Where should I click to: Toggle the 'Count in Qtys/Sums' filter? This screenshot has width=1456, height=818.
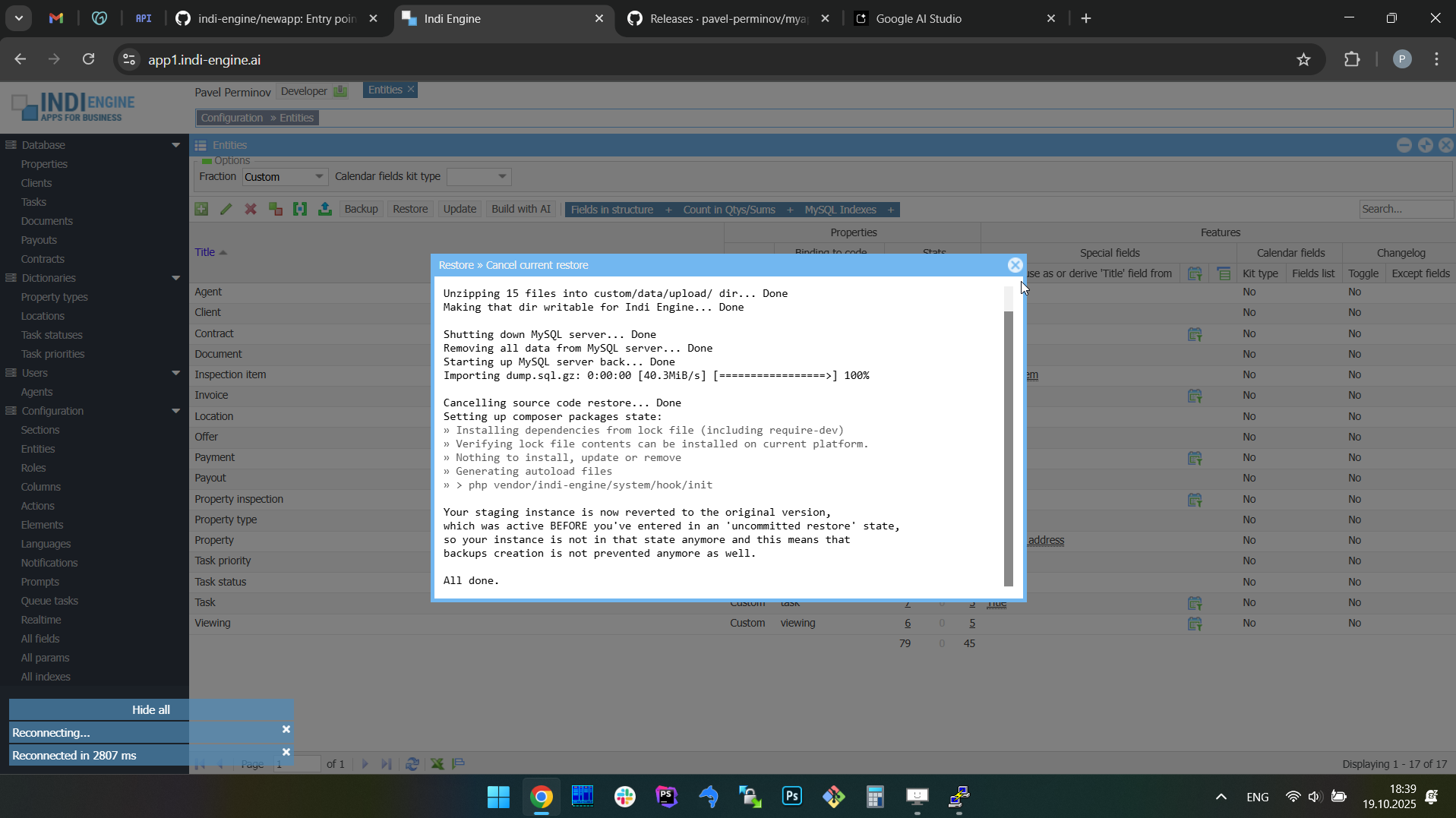729,210
